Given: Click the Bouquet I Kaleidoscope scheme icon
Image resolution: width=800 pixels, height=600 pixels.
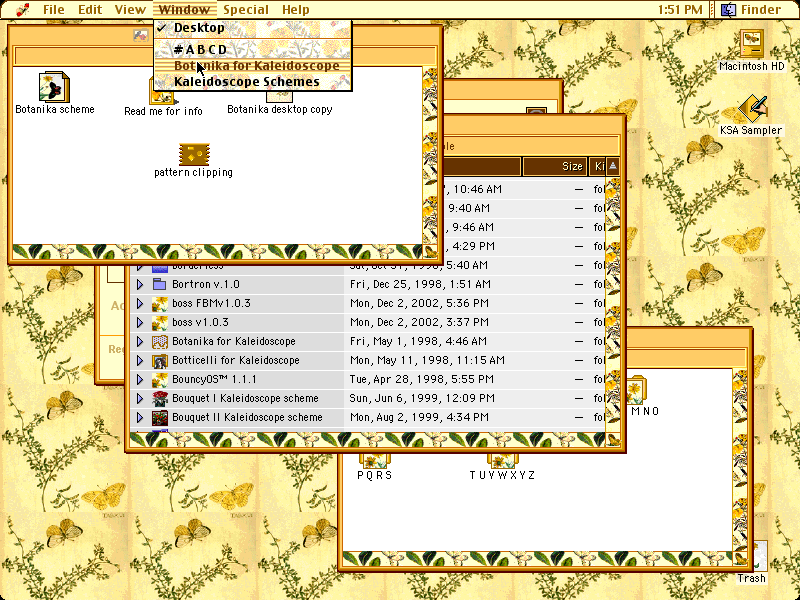Looking at the screenshot, I should 160,398.
